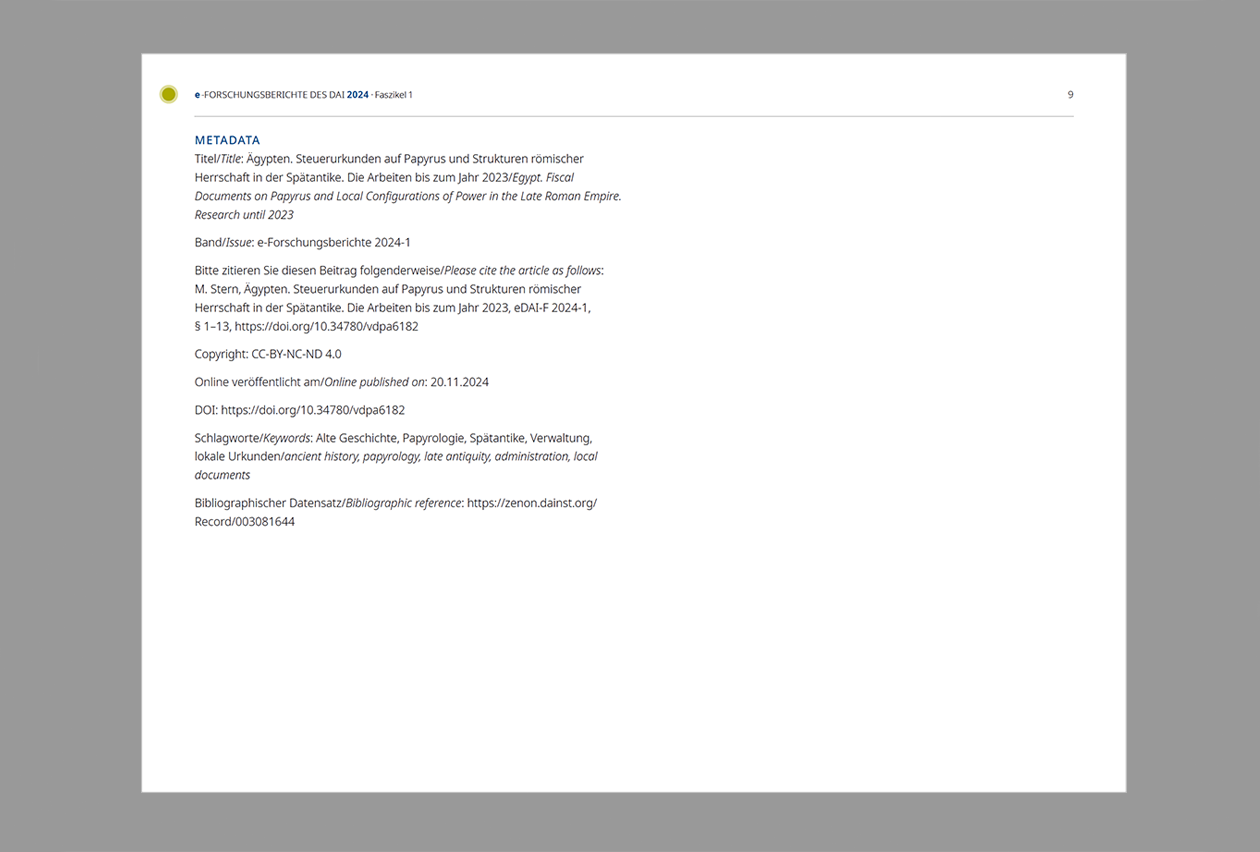Click the keyword Spätantike
This screenshot has width=1260, height=852.
coord(498,437)
